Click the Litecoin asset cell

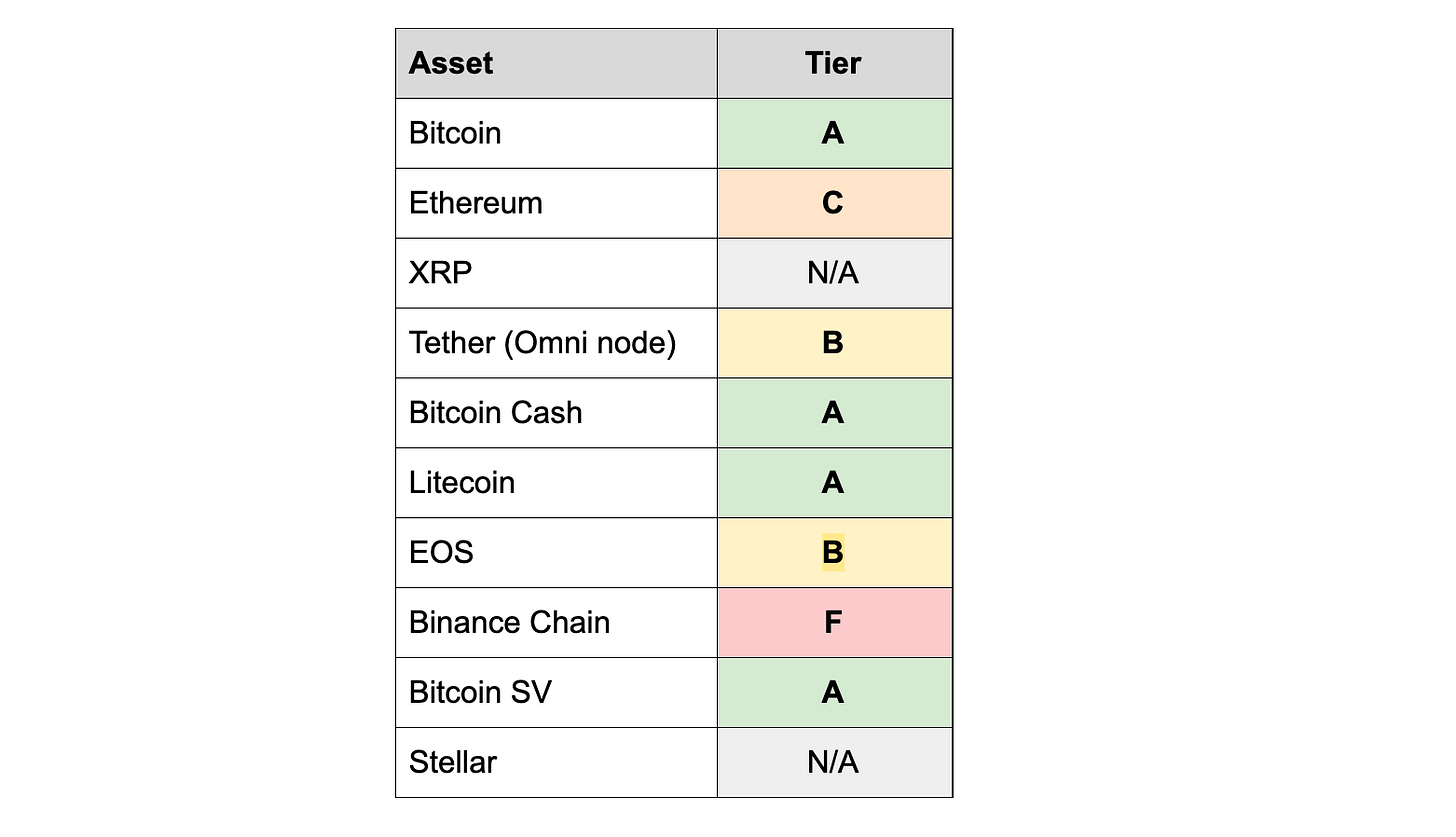(556, 483)
